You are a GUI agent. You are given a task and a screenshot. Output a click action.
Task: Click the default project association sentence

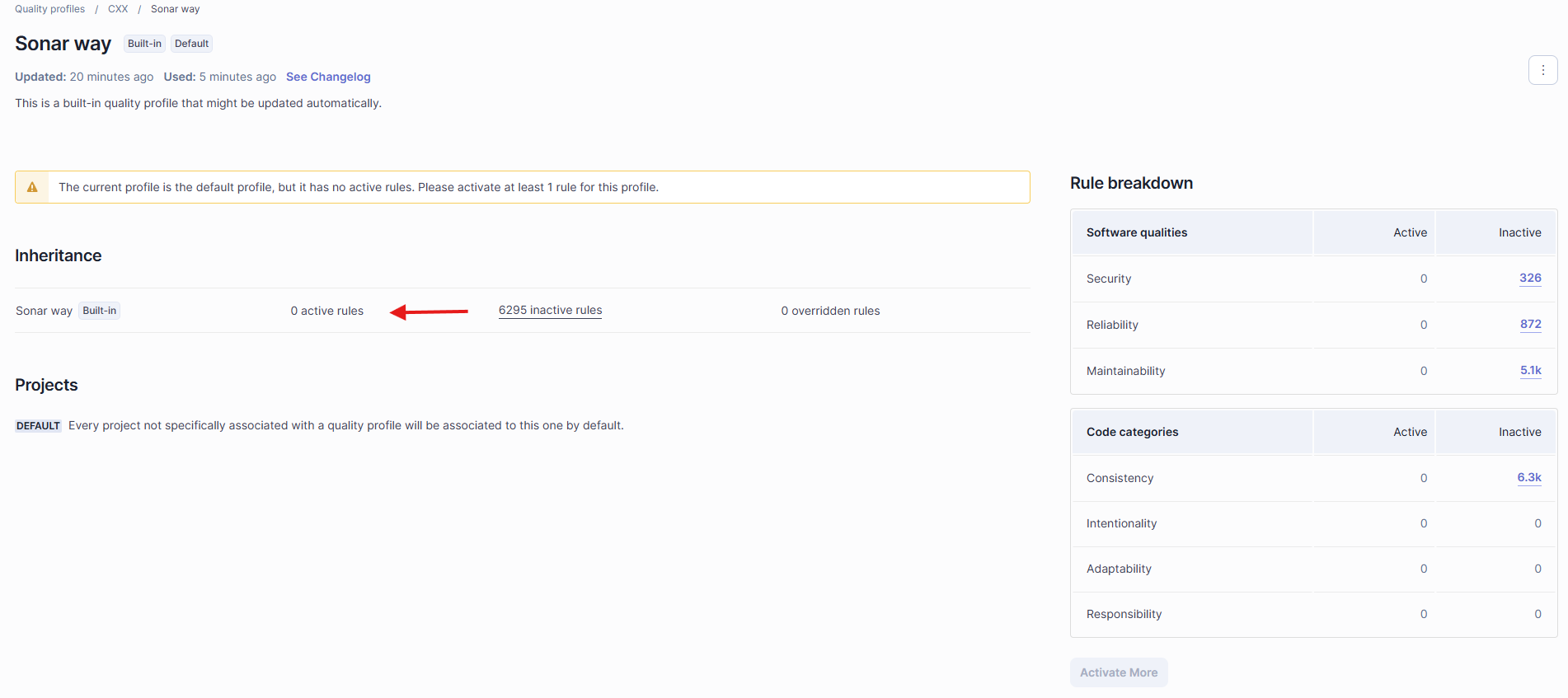point(346,425)
